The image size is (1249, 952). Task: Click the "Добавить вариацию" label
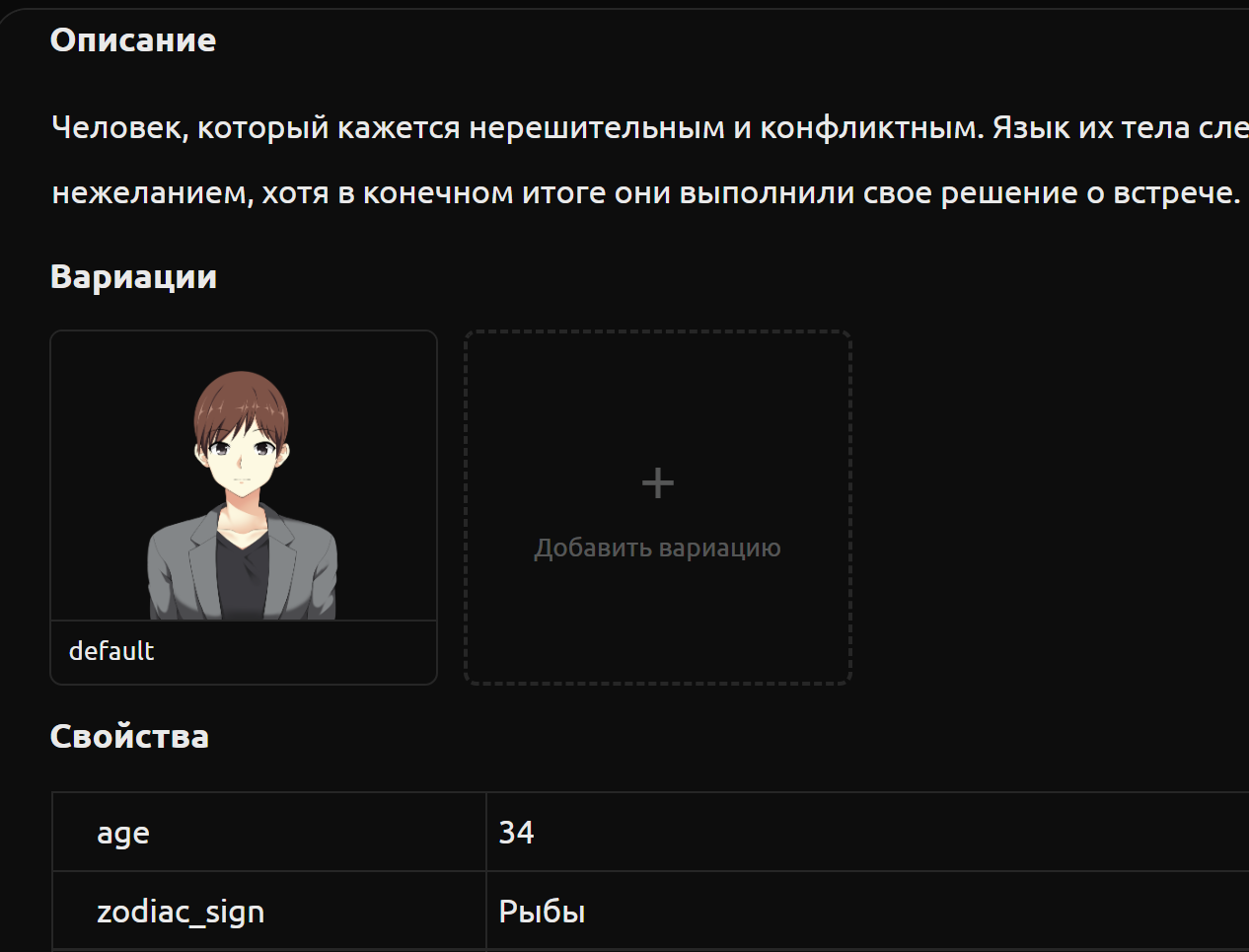click(657, 548)
